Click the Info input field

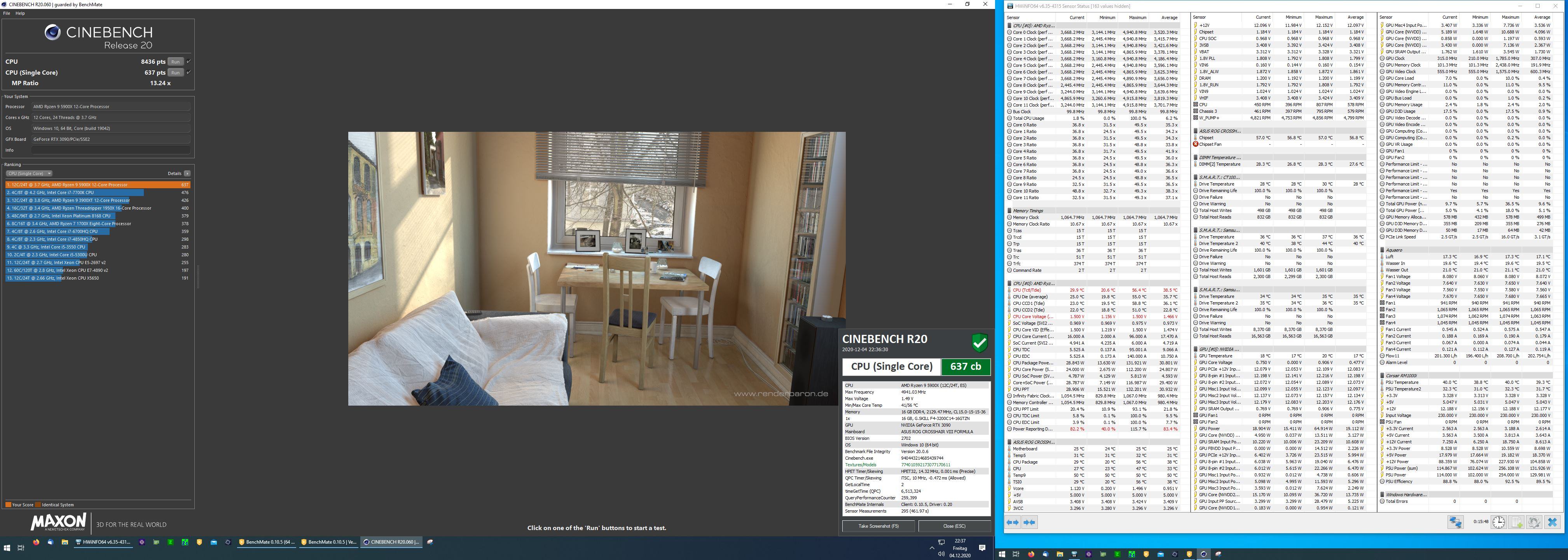point(111,150)
